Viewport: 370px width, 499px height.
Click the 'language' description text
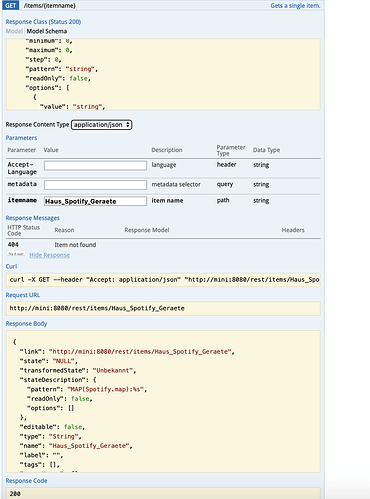pos(164,165)
